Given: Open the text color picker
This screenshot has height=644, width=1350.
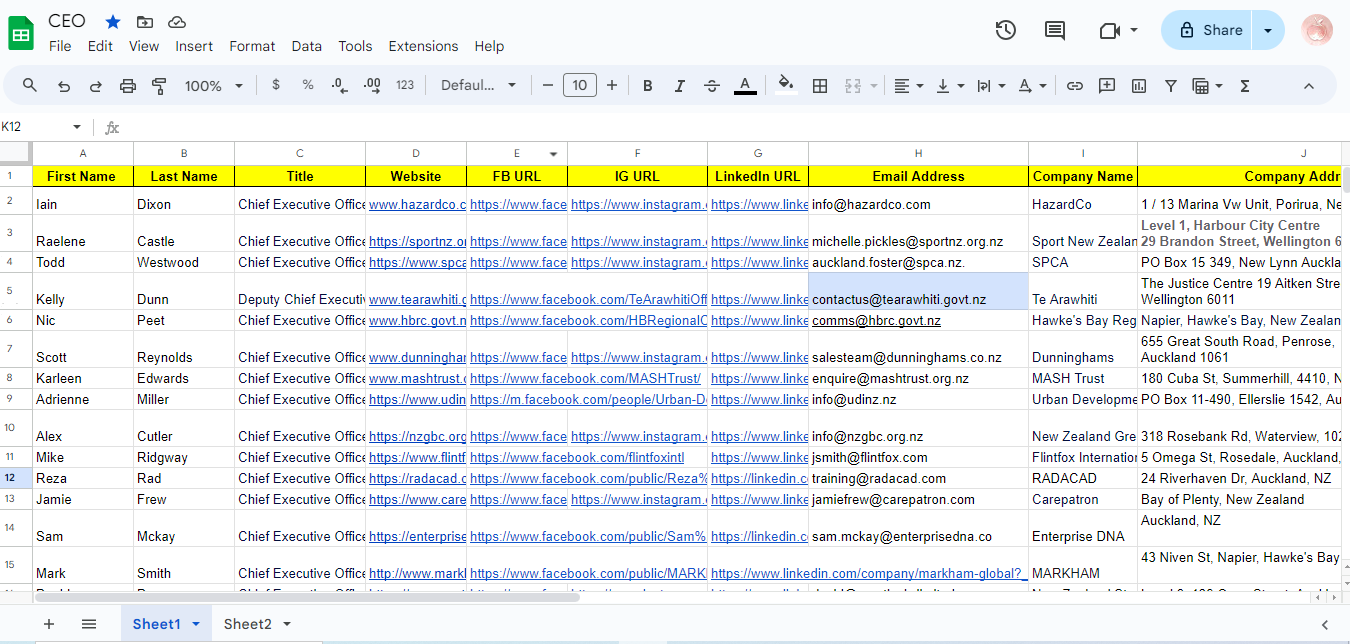Looking at the screenshot, I should point(745,86).
